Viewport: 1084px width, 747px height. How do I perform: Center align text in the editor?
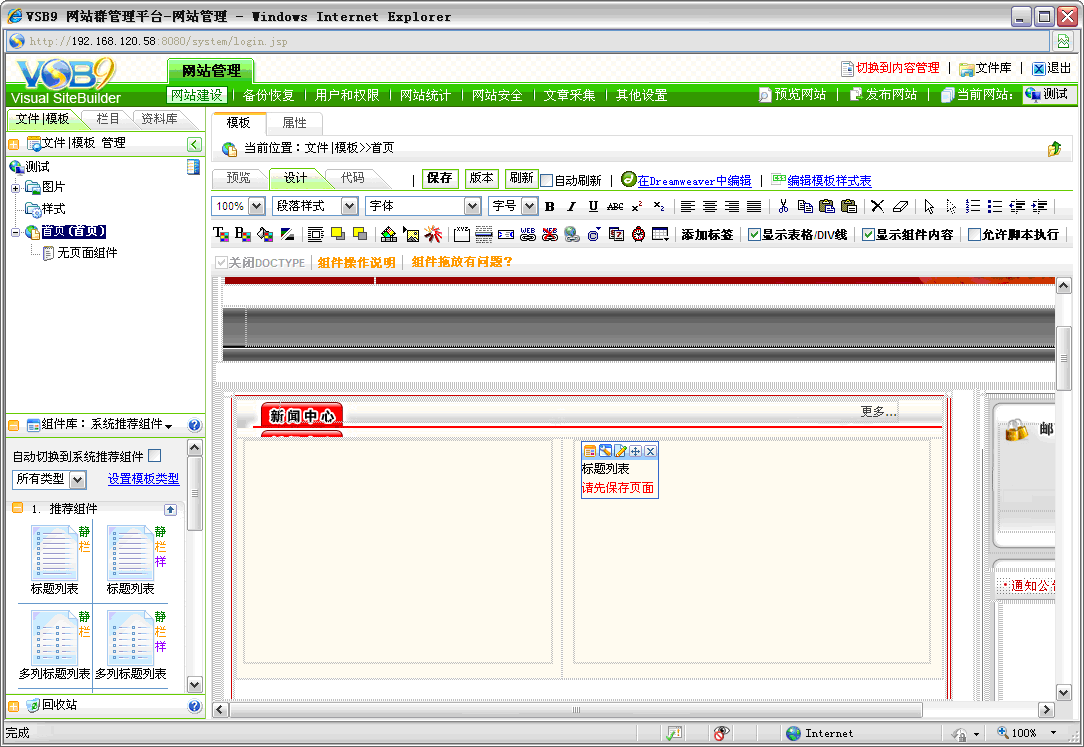pyautogui.click(x=710, y=207)
